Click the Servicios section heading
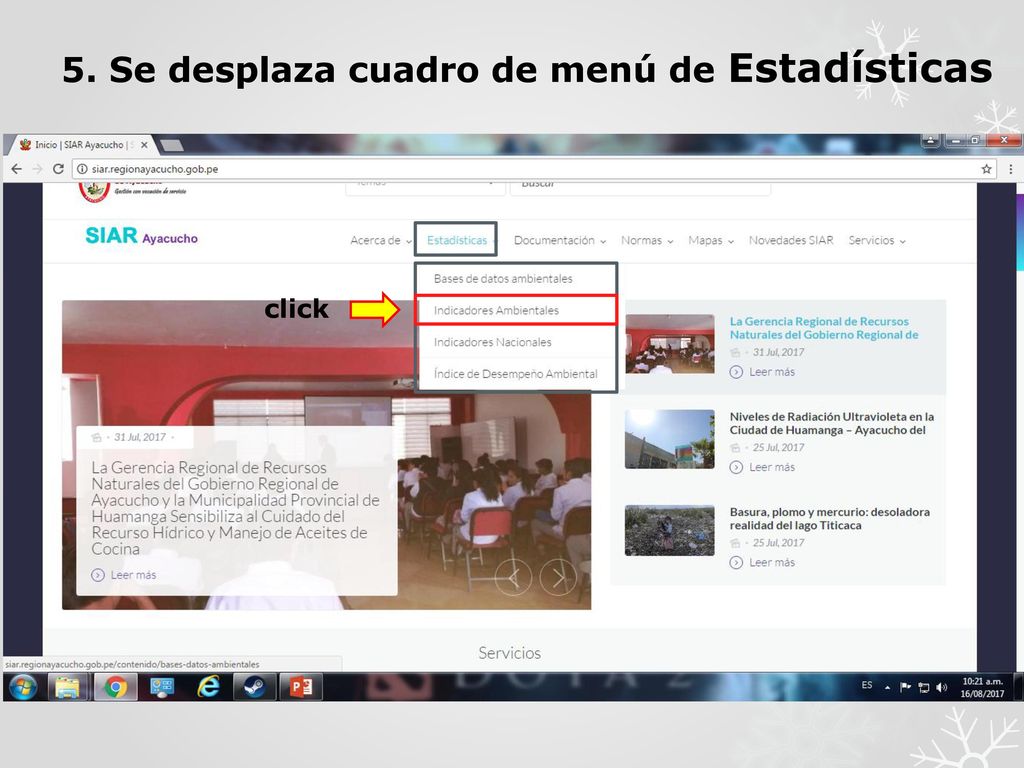1024x768 pixels. pyautogui.click(x=509, y=653)
